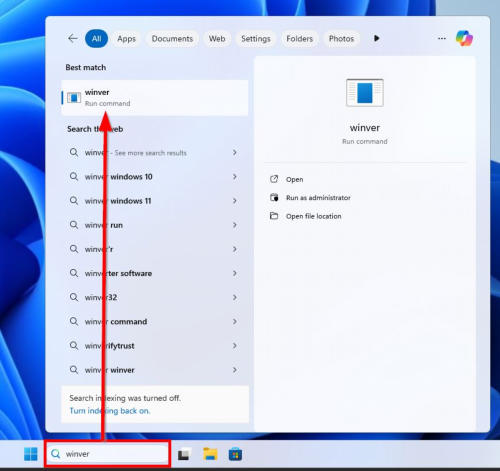The image size is (500, 471).
Task: Open the Windows Start button
Action: [x=31, y=454]
